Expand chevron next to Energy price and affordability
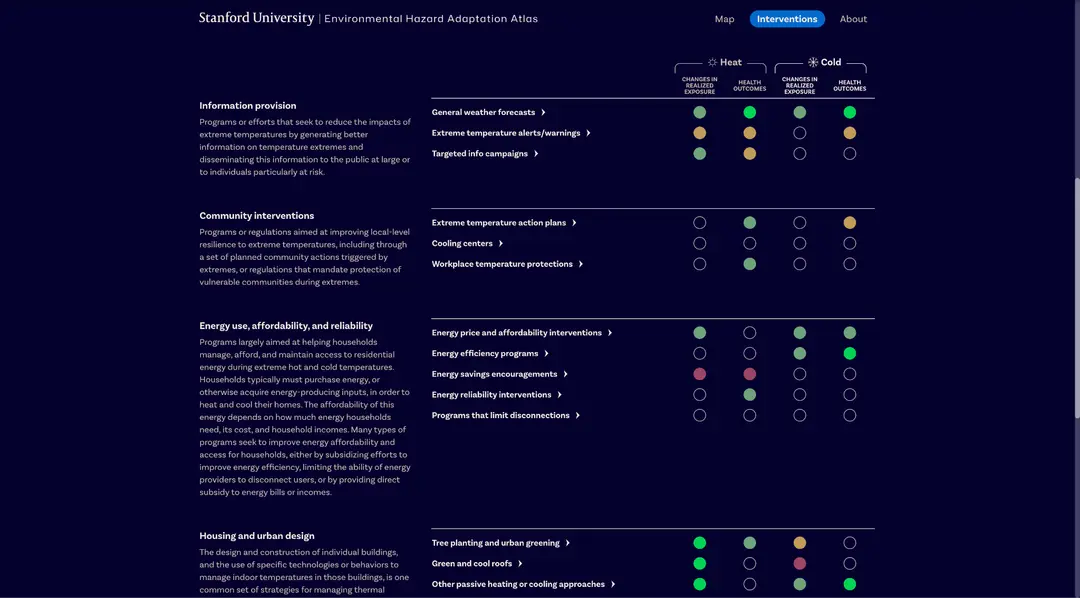1080x598 pixels. coord(610,333)
